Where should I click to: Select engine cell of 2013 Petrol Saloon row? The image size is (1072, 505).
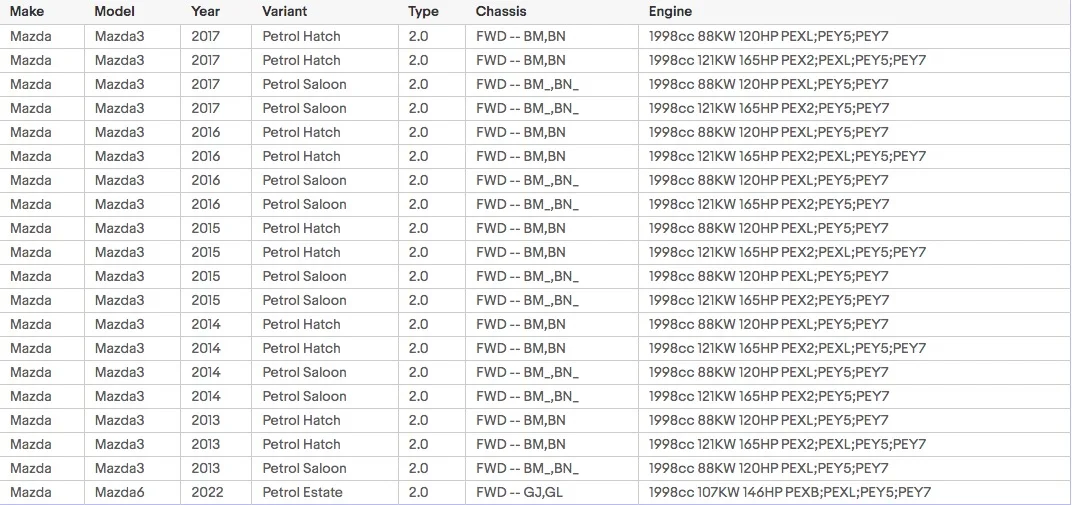(855, 468)
